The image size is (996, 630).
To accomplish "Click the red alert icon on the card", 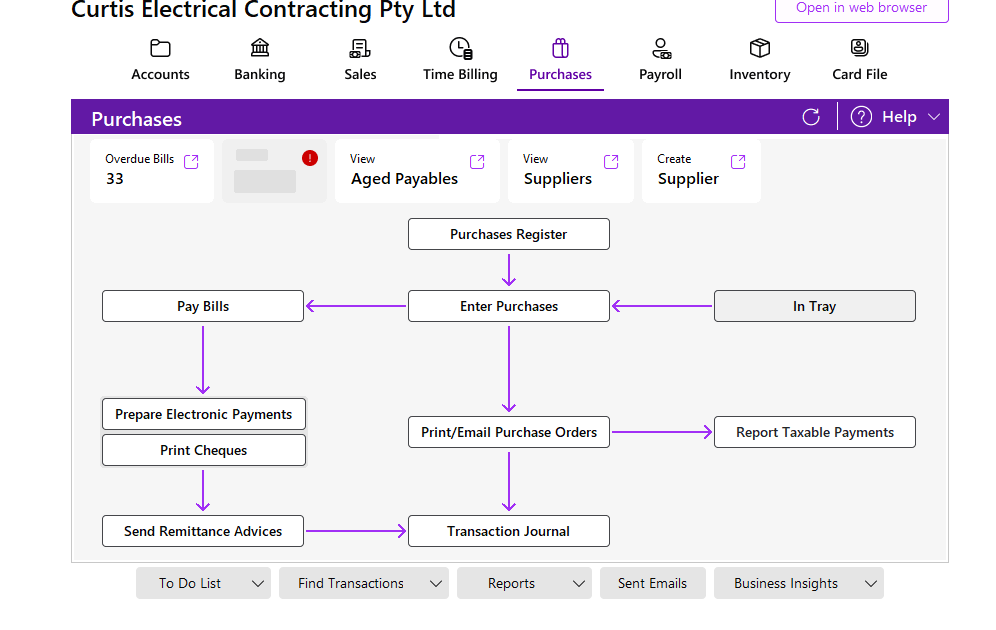I will tap(310, 157).
